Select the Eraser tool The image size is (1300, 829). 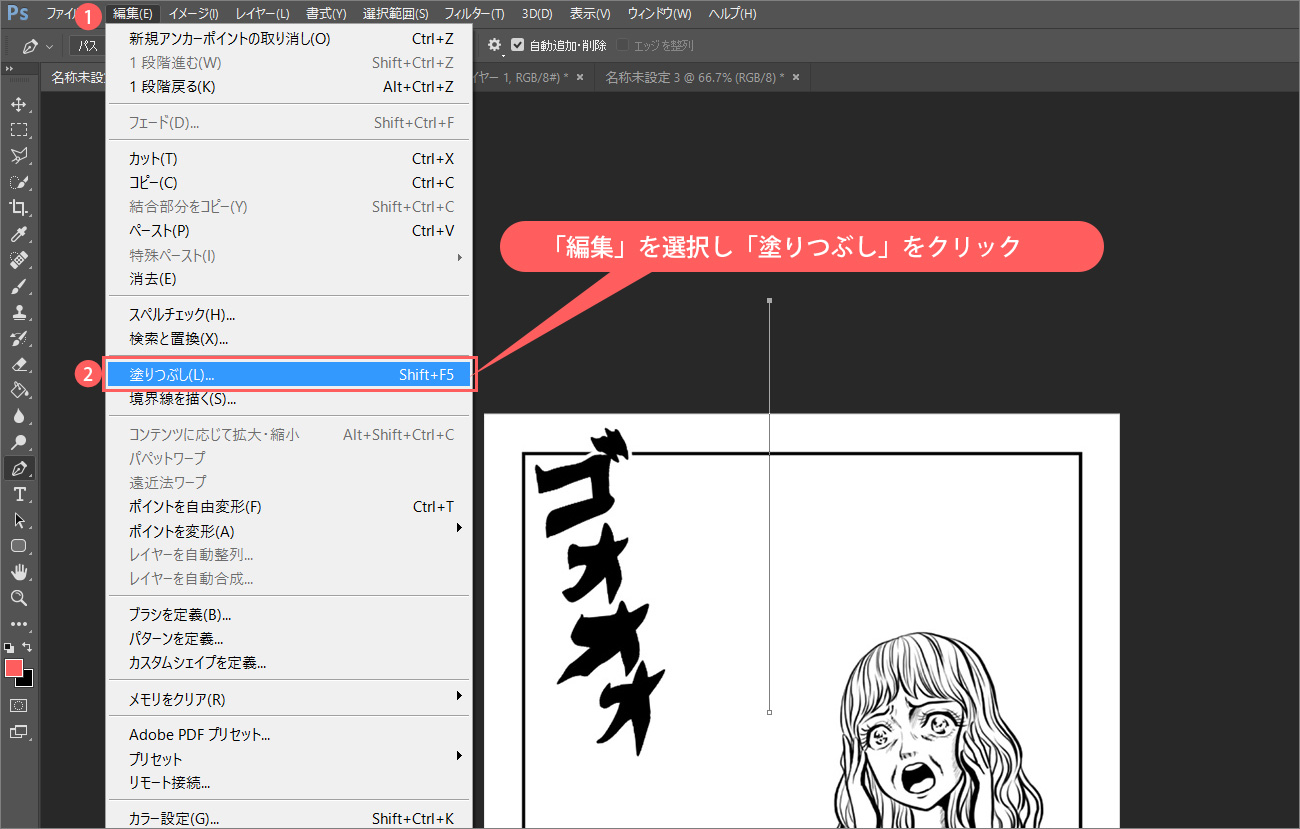tap(18, 364)
